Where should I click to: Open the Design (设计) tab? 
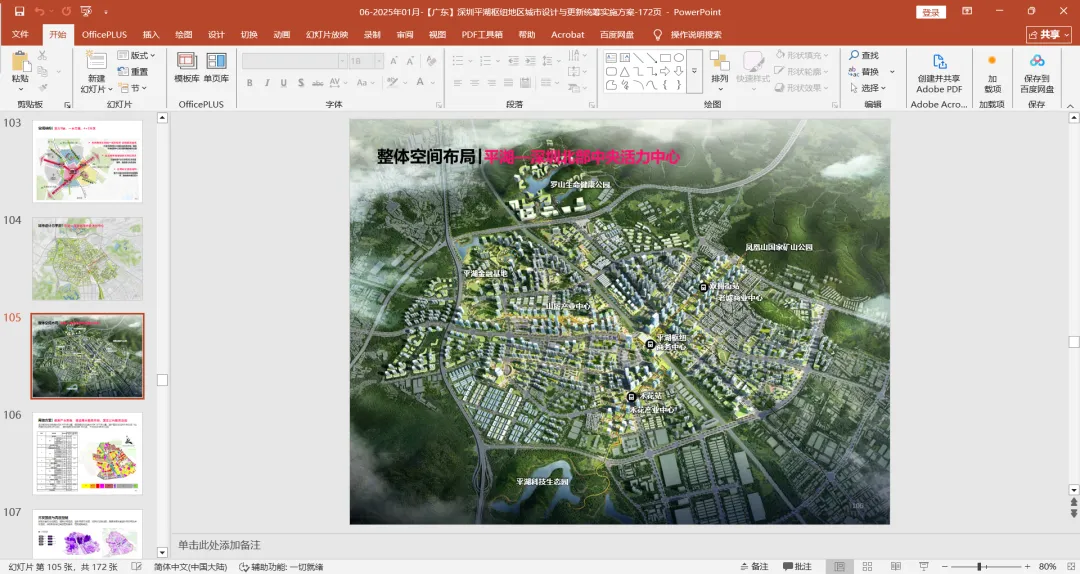tap(216, 34)
